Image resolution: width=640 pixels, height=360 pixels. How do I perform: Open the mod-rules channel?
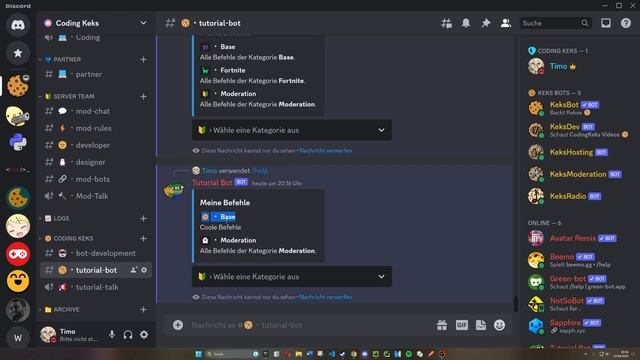(96, 128)
